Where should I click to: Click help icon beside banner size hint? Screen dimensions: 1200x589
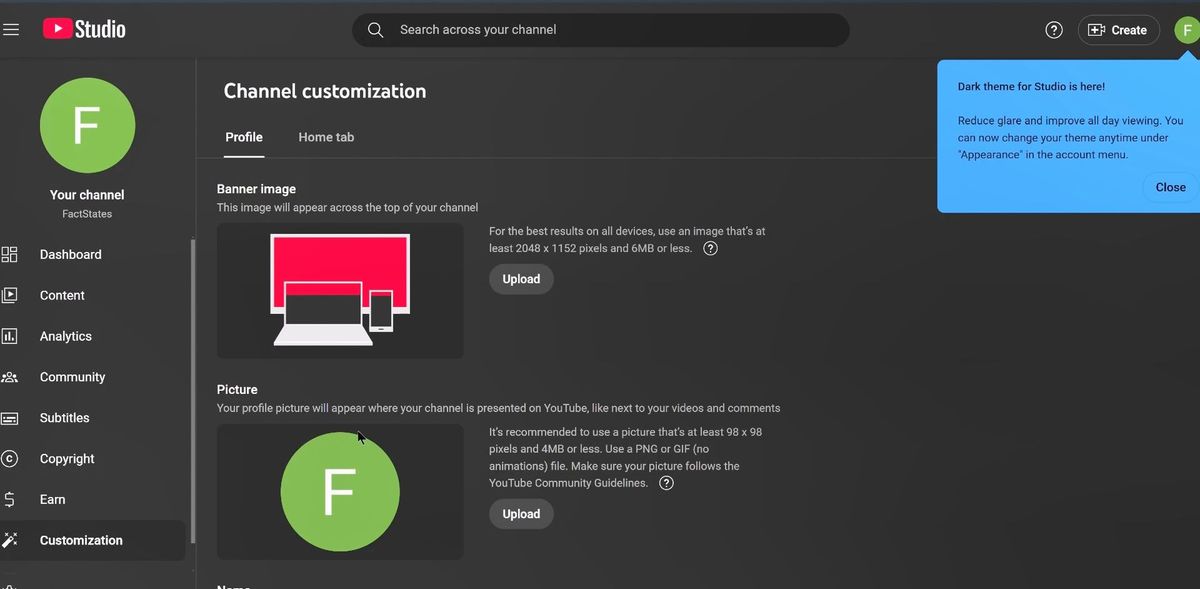click(x=711, y=249)
